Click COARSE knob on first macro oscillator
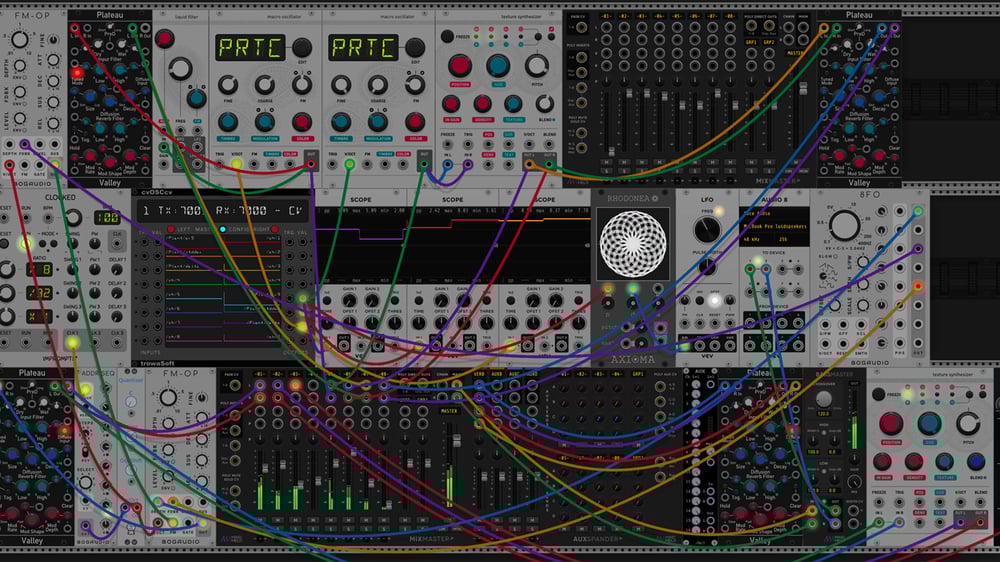The image size is (1000, 562). tap(265, 84)
